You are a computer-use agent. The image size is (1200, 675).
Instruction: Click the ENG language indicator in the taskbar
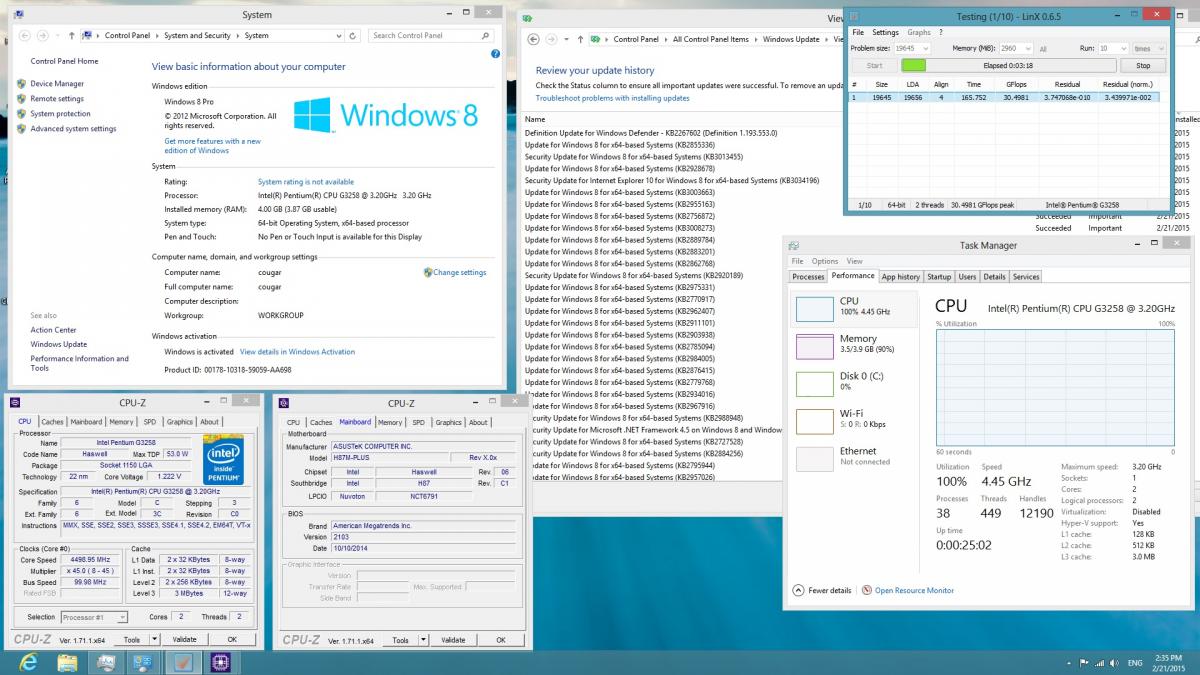pyautogui.click(x=1135, y=662)
